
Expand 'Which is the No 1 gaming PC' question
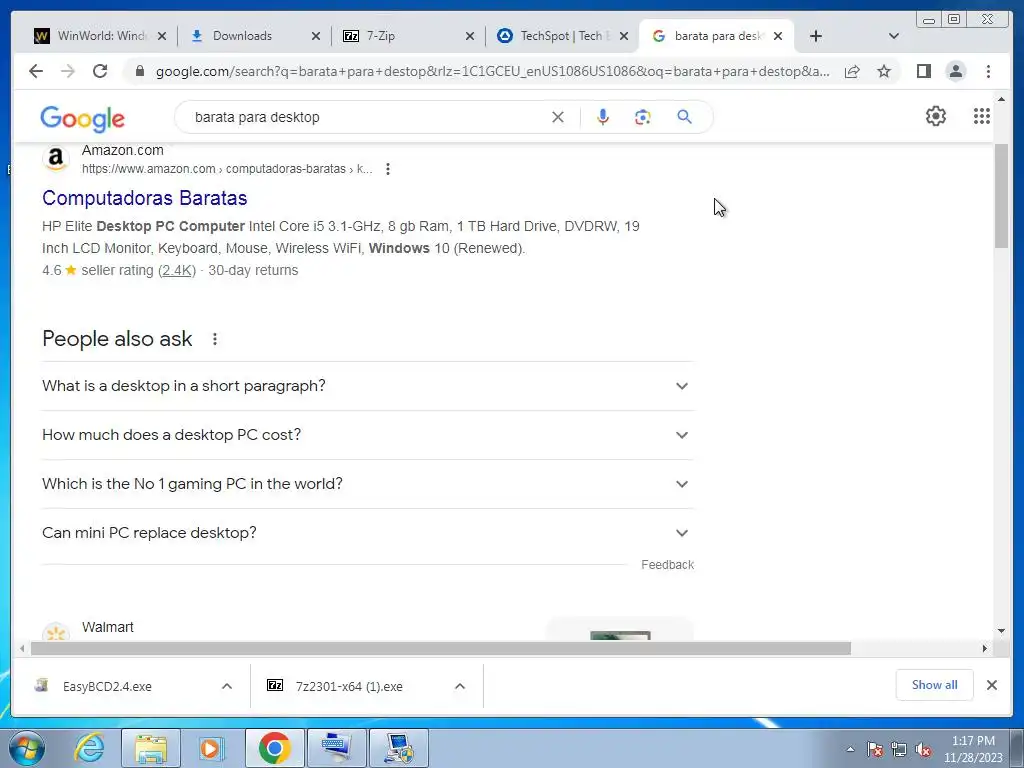[368, 484]
